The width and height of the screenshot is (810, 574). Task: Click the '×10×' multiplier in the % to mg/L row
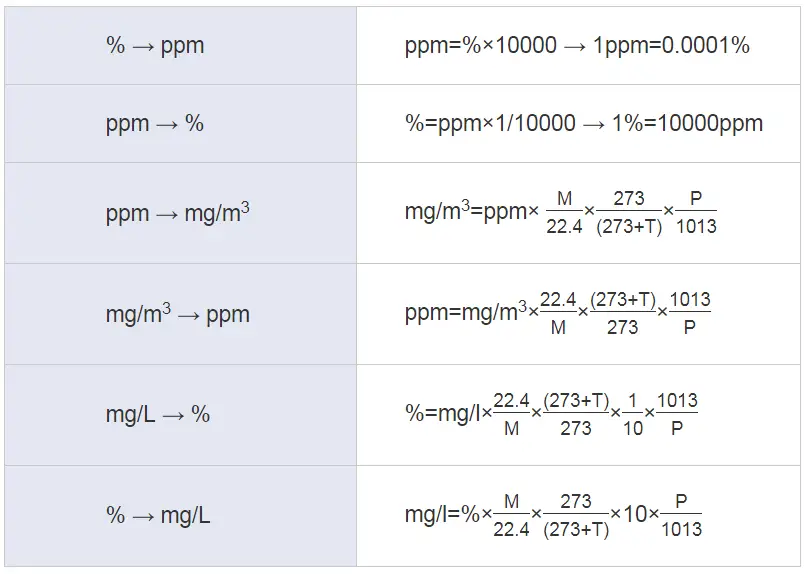635,514
